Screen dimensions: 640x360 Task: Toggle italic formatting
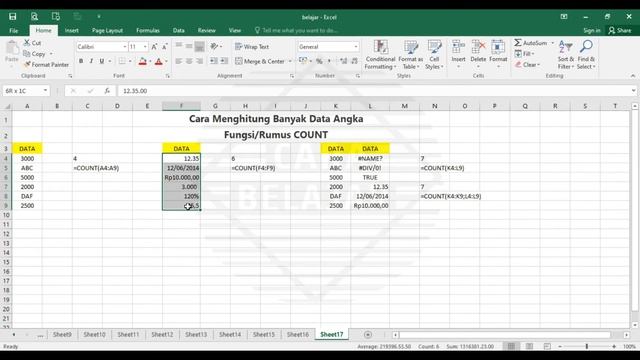click(91, 61)
